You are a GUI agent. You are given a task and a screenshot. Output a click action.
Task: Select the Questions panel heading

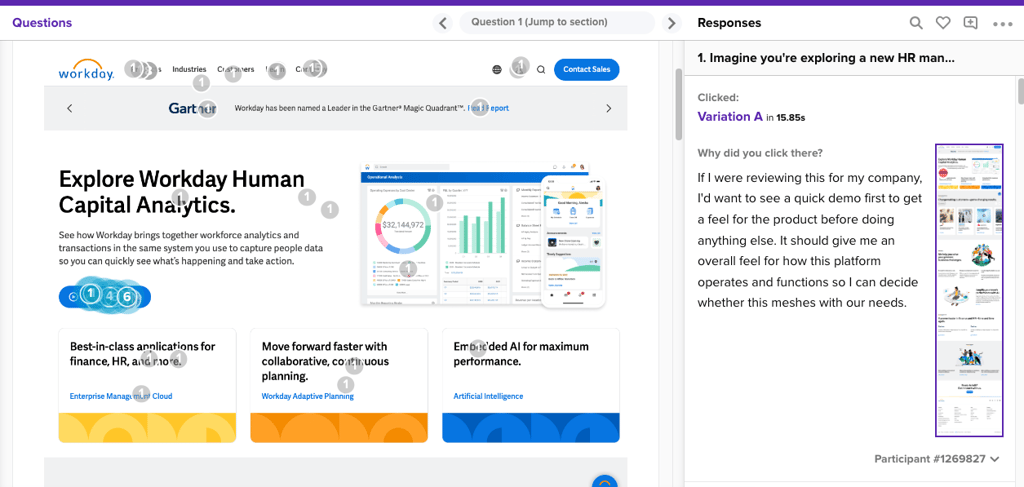42,23
